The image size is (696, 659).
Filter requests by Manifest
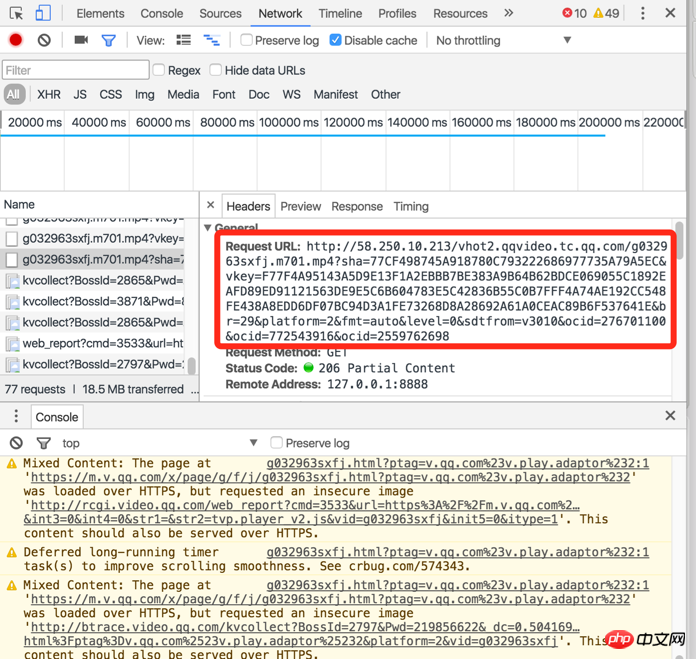coord(336,95)
